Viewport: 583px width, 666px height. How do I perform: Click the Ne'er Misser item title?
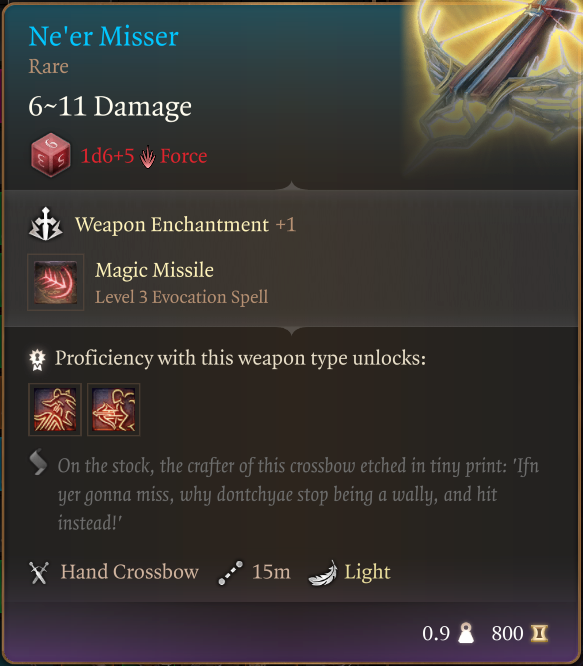click(x=104, y=37)
